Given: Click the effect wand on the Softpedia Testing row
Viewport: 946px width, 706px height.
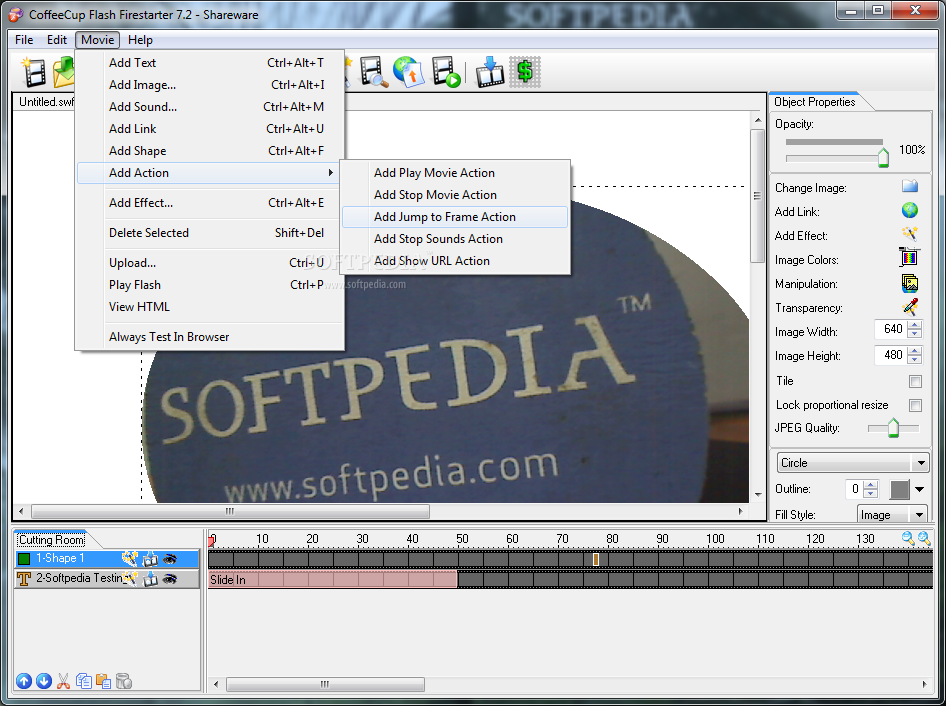Looking at the screenshot, I should [130, 579].
